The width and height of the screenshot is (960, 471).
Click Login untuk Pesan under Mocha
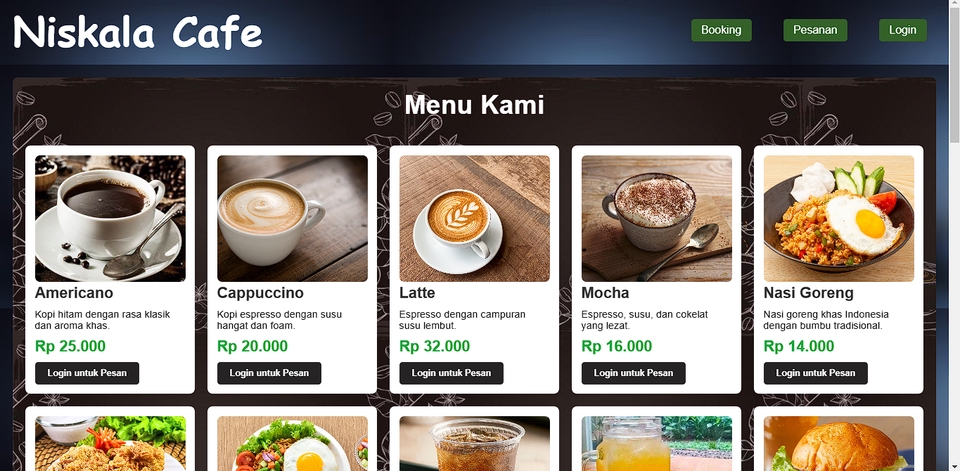[x=633, y=373]
